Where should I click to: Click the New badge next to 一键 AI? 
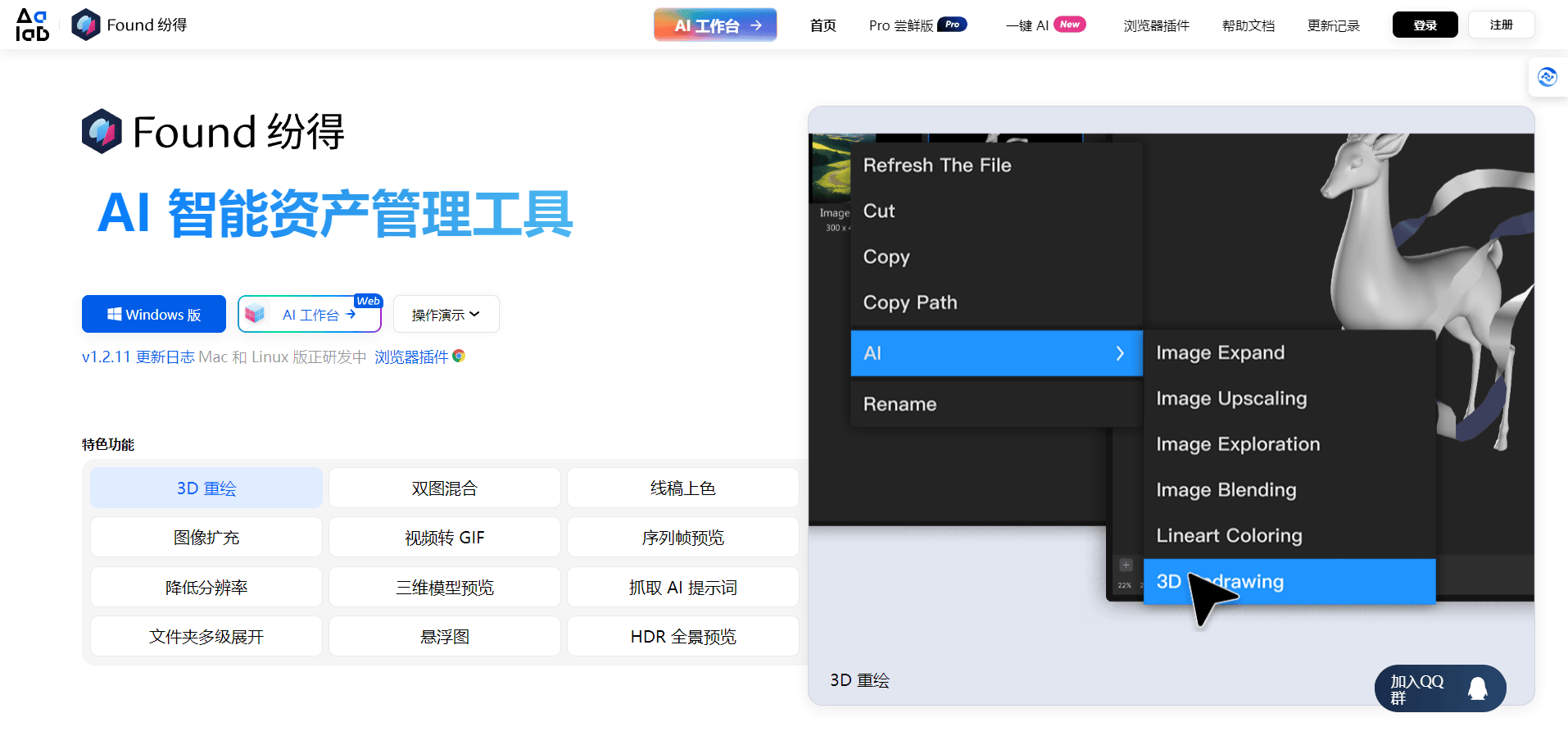(1070, 24)
